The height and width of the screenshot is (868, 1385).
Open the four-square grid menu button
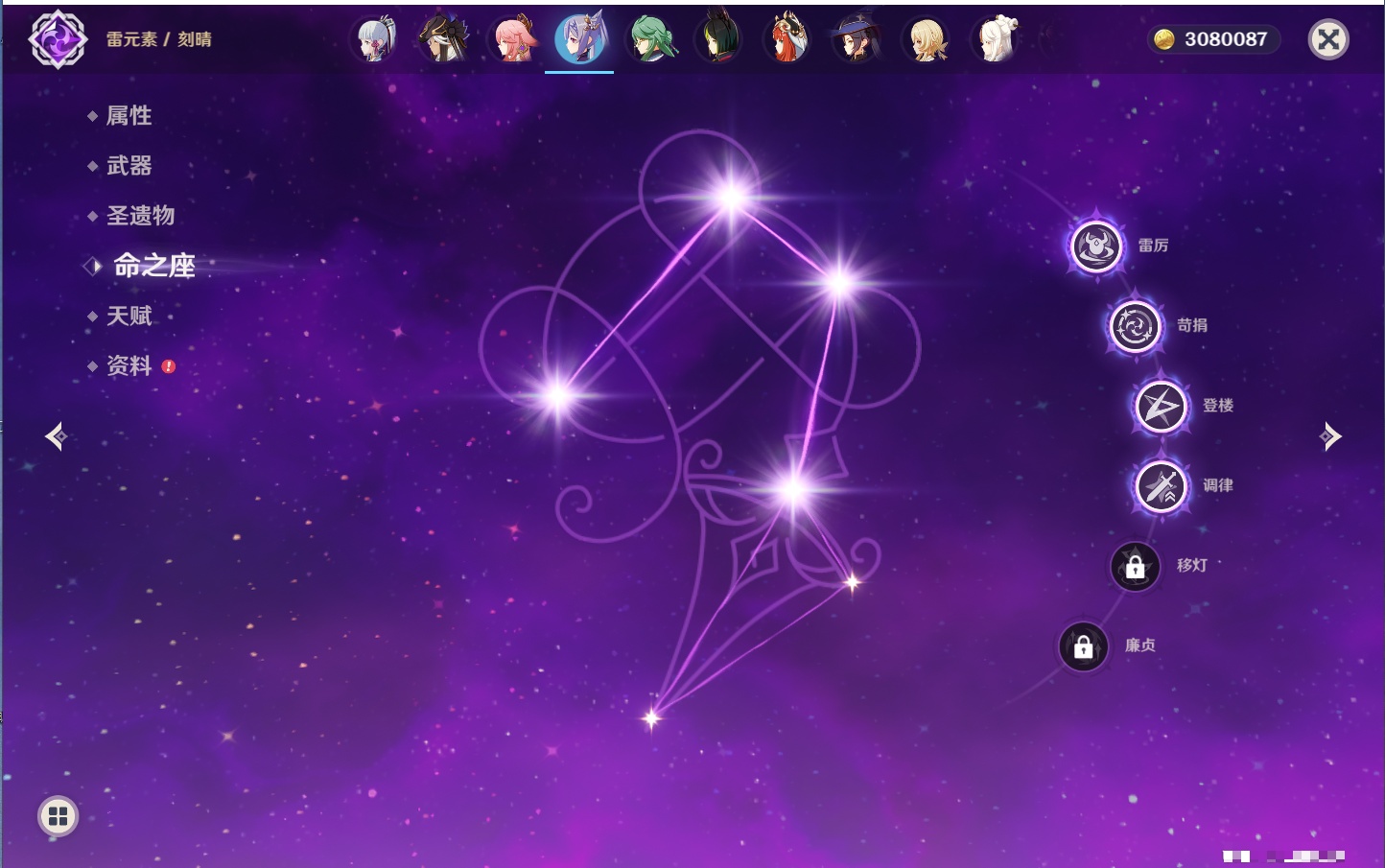pos(58,816)
